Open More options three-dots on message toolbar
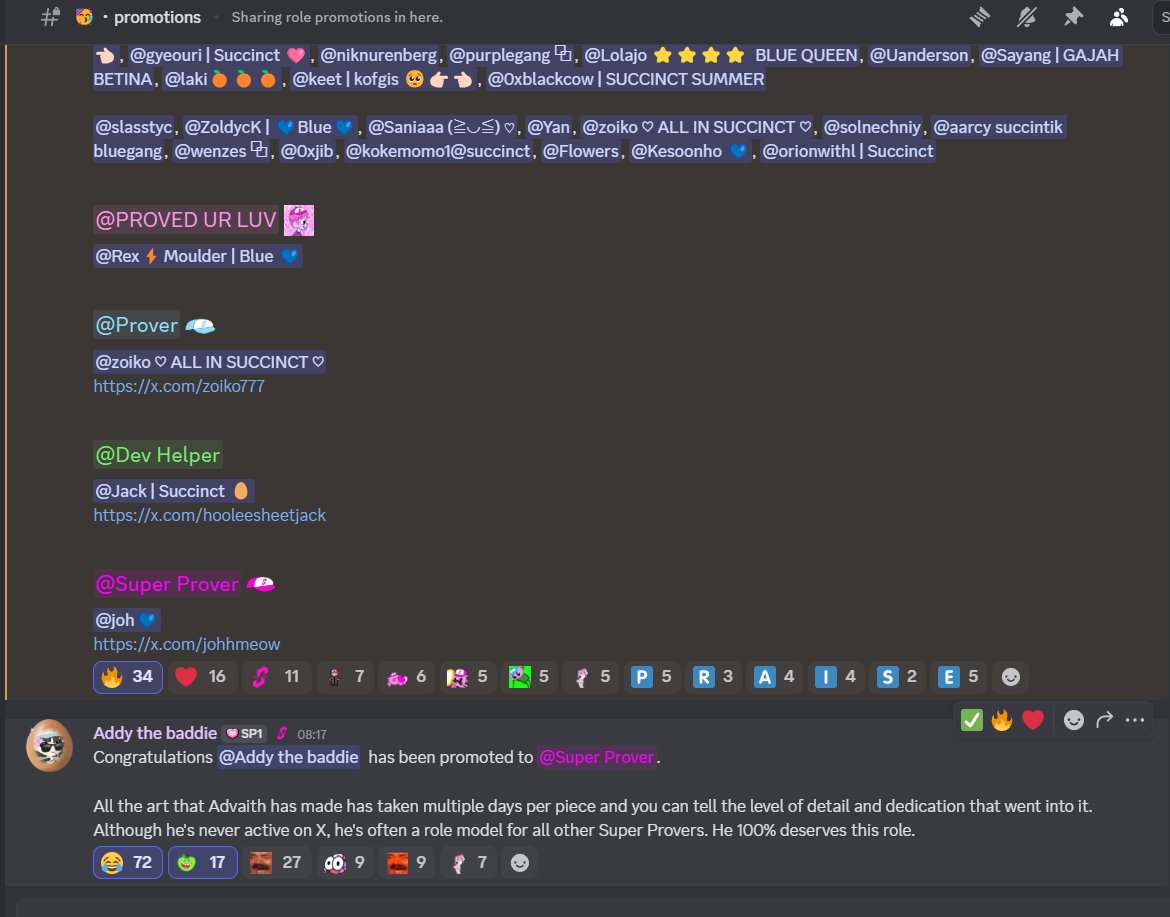 [1135, 720]
